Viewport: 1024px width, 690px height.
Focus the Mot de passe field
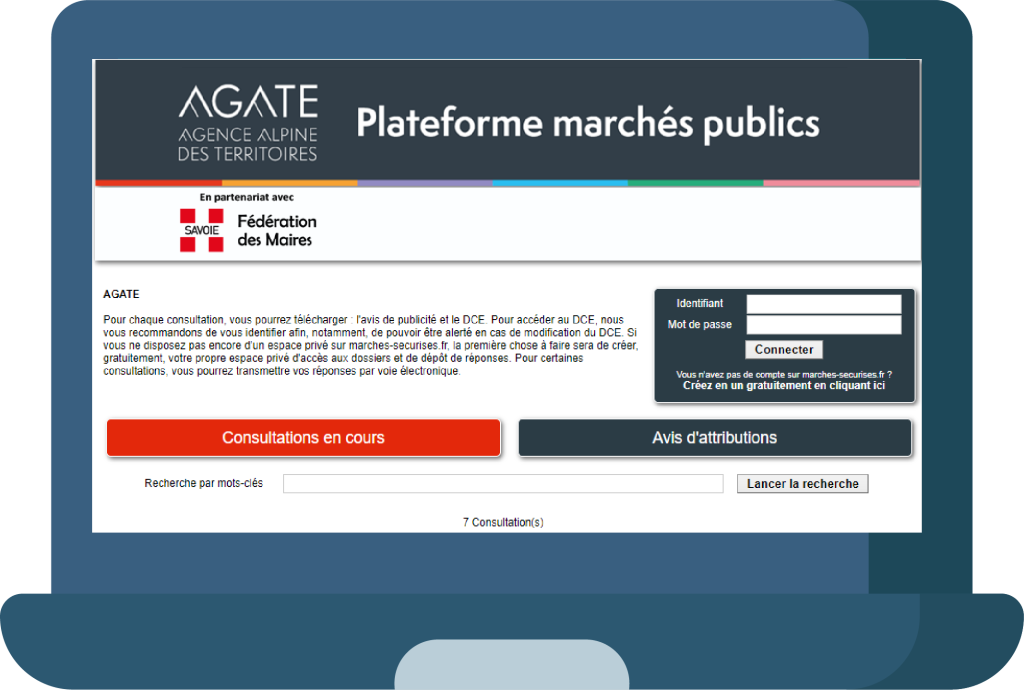[x=824, y=324]
